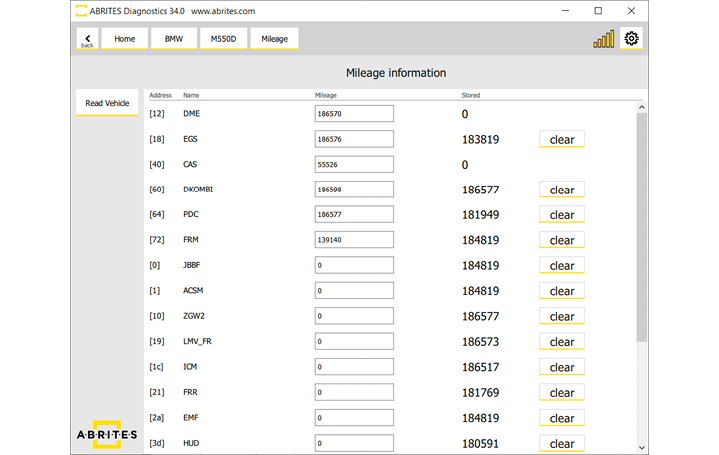Image resolution: width=719 pixels, height=455 pixels.
Task: Click the DME mileage input field
Action: coord(354,114)
